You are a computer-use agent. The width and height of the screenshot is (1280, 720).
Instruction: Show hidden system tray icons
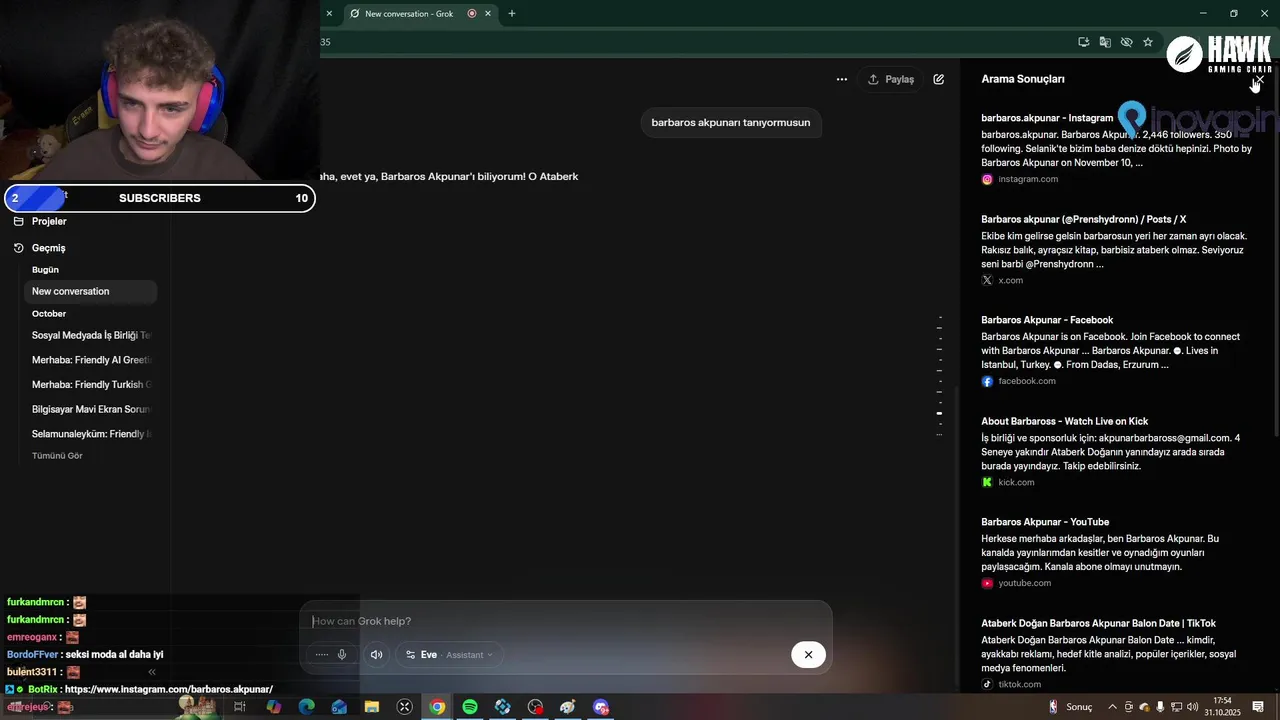click(1112, 707)
